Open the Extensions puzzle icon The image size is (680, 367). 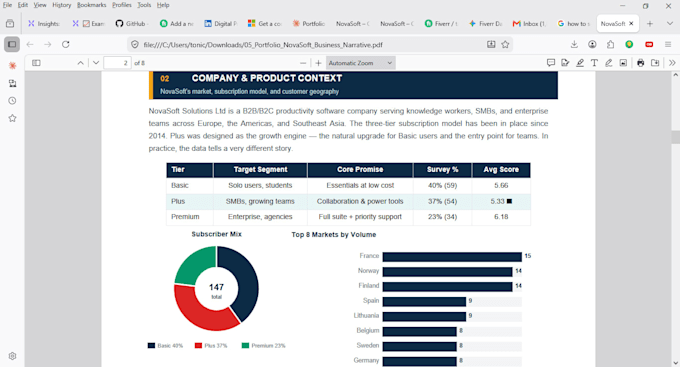click(x=611, y=44)
